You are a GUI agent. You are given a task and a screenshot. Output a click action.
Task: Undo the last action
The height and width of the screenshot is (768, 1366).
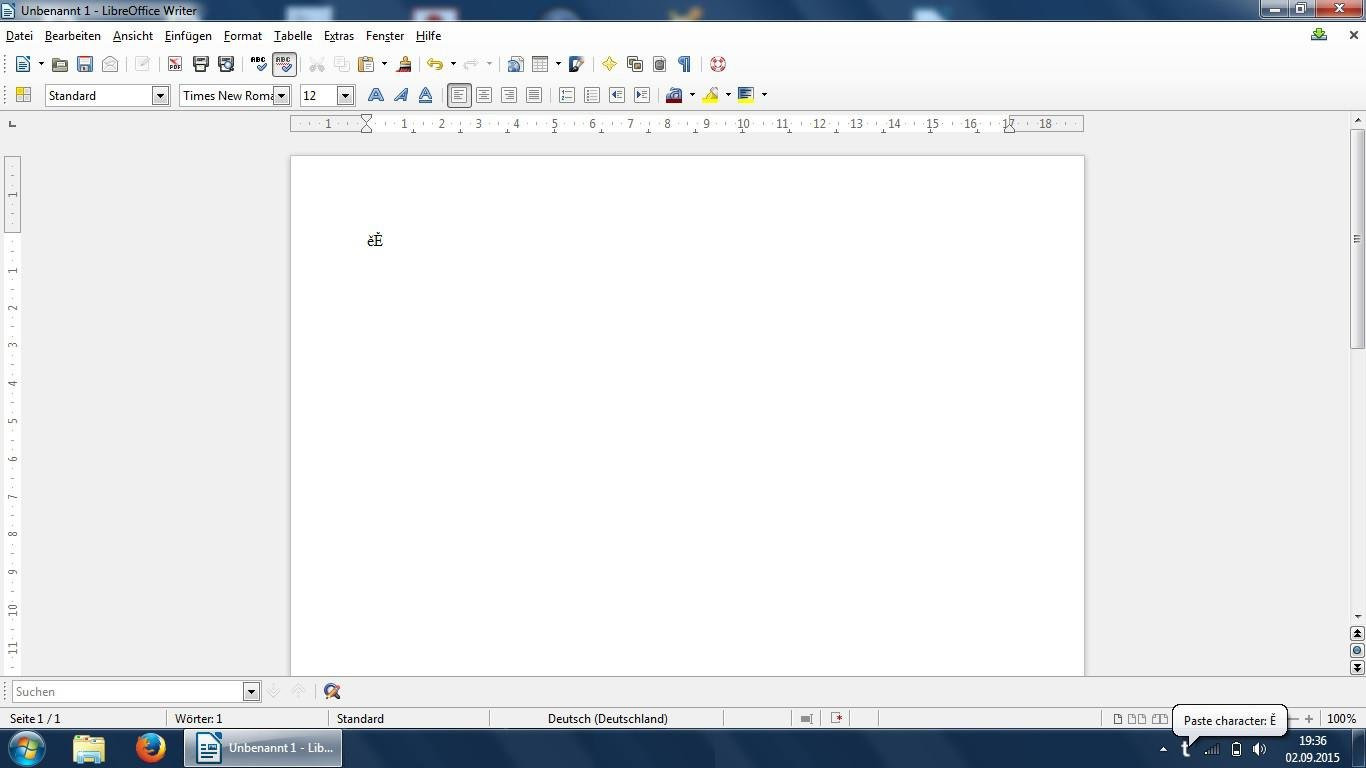(x=435, y=64)
